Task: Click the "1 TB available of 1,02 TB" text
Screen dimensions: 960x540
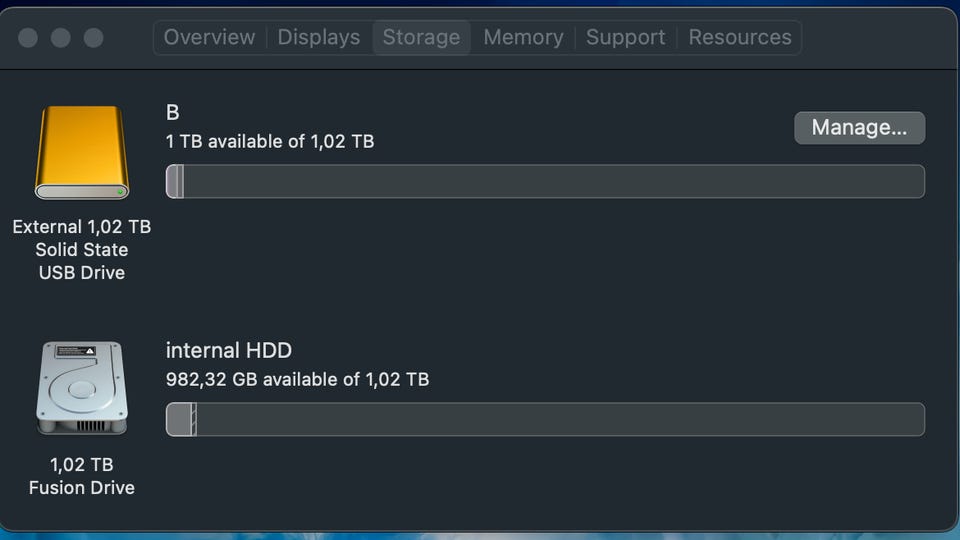Action: 270,142
